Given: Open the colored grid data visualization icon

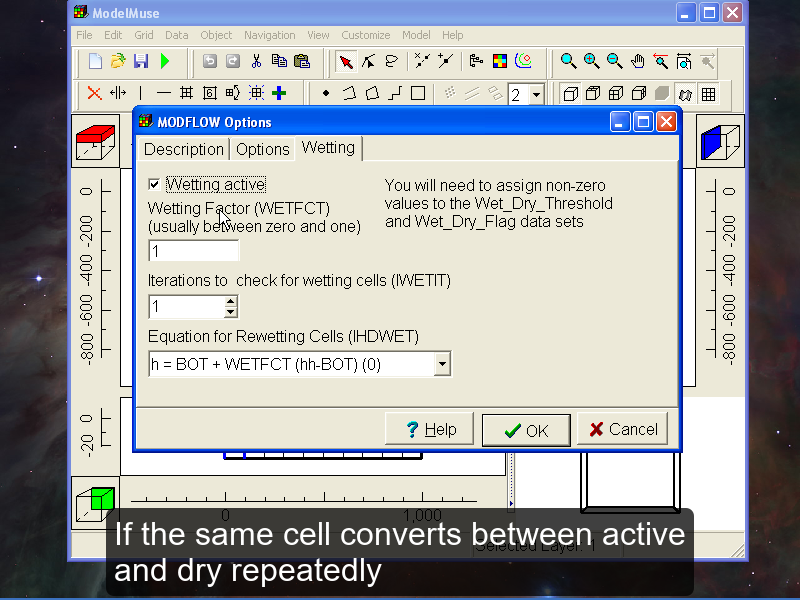Looking at the screenshot, I should [499, 61].
